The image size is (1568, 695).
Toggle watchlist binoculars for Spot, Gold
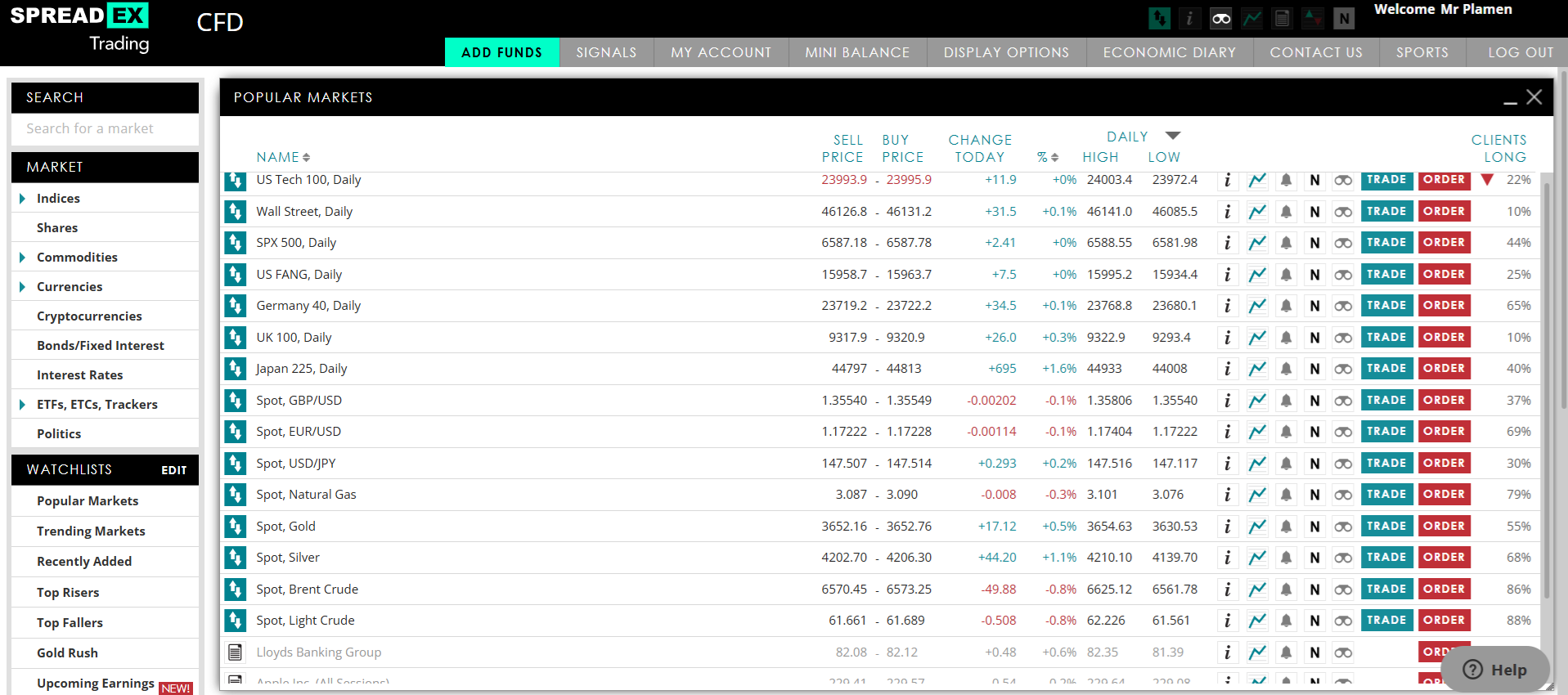tap(1343, 527)
